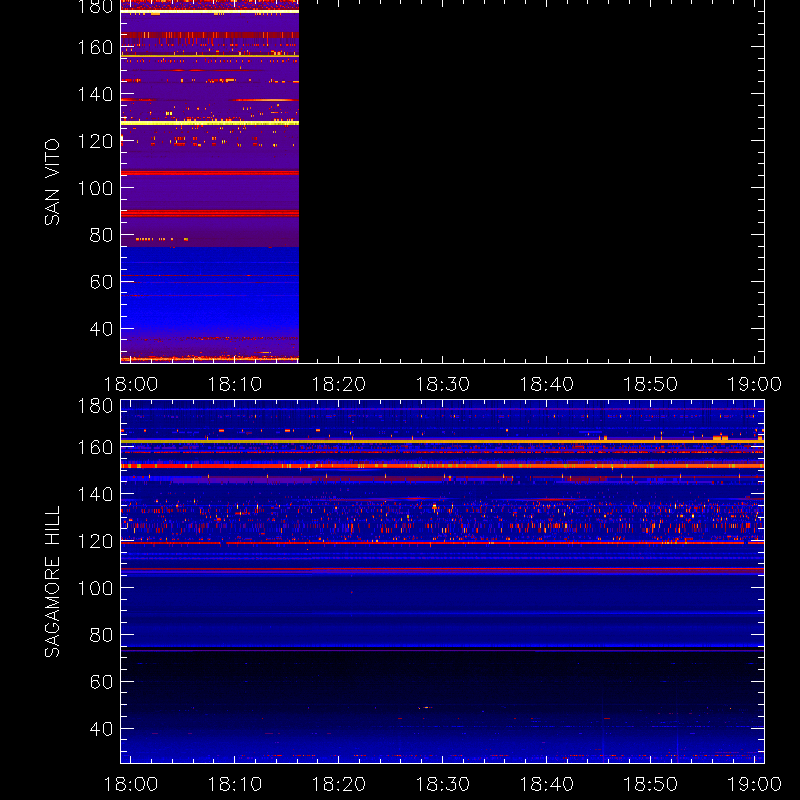Select the 80 tick label on San Vito plot
The image size is (800, 800).
101,235
